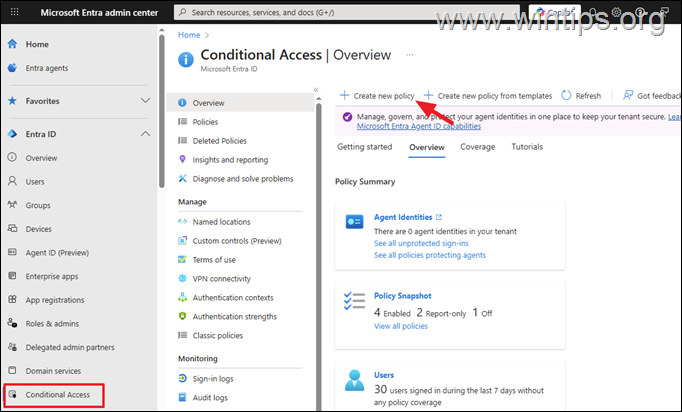Click the Users person icon in sidebar
Viewport: 682px width, 412px height.
[12, 181]
